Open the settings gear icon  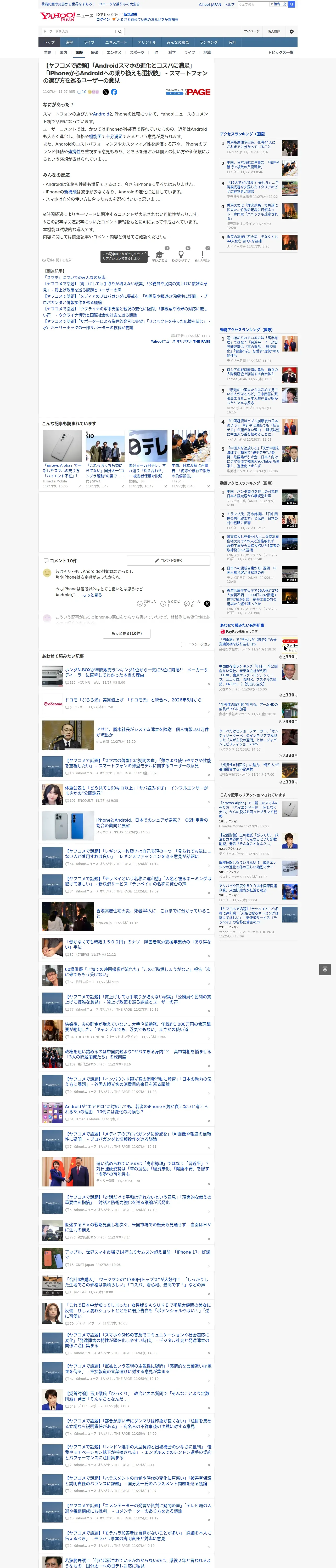click(292, 32)
